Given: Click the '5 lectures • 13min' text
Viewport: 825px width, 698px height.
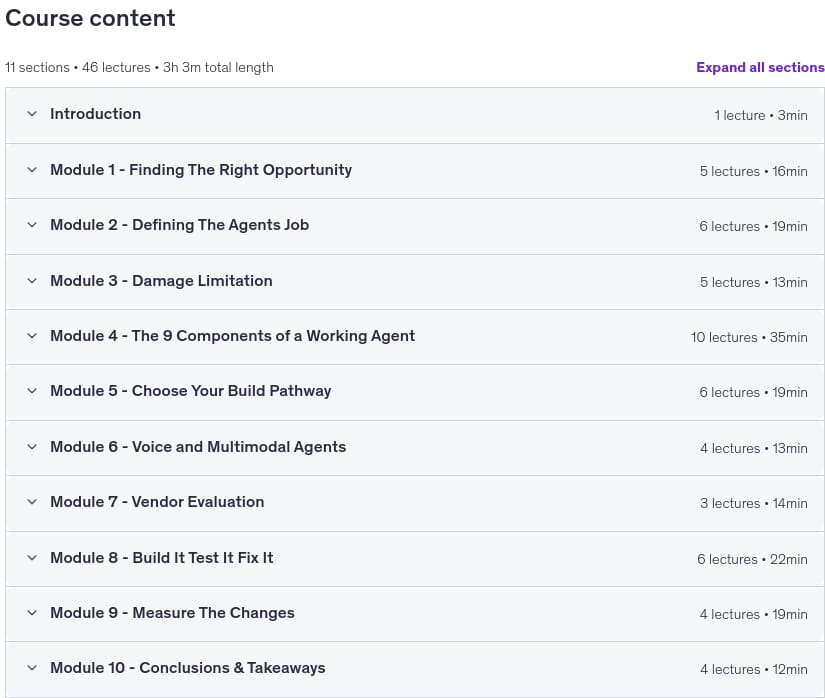Looking at the screenshot, I should (x=753, y=282).
